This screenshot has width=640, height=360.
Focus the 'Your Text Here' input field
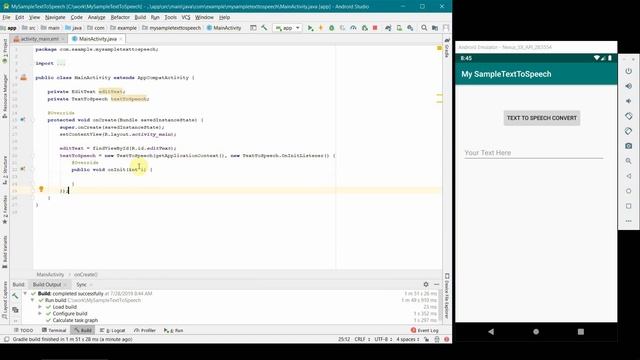(x=533, y=153)
